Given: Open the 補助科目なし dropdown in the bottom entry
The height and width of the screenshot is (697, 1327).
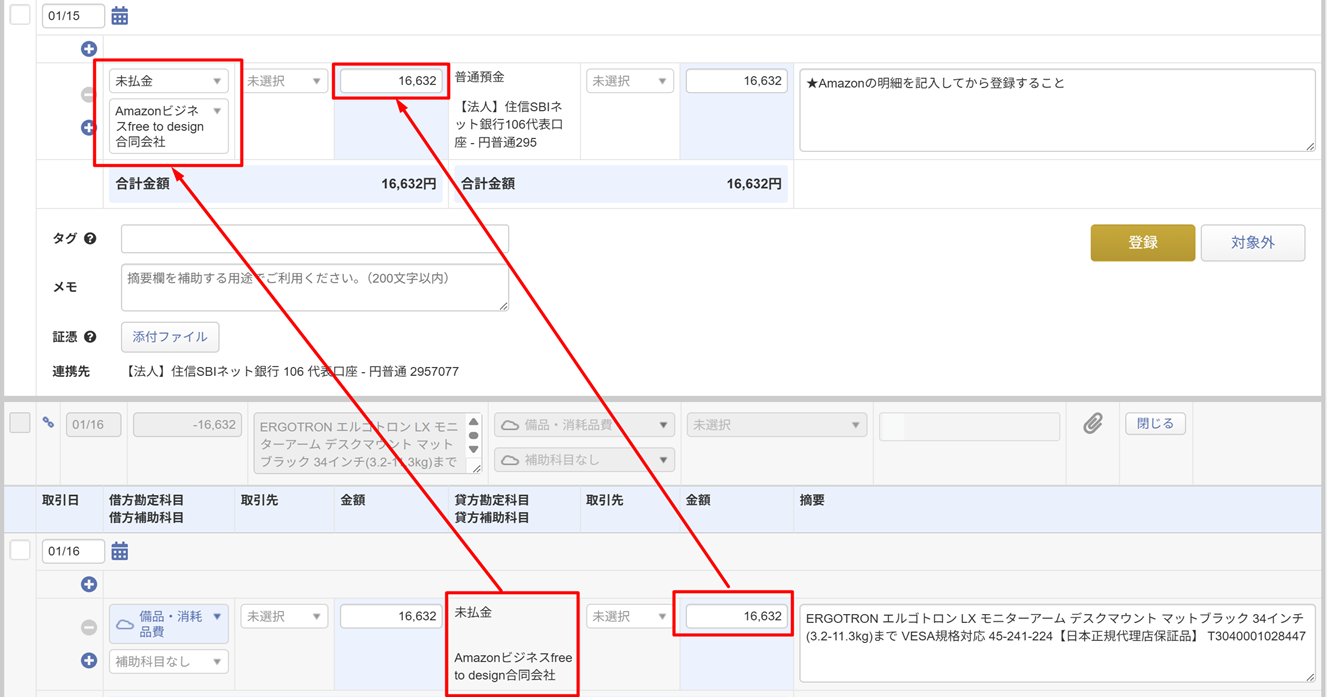Looking at the screenshot, I should pyautogui.click(x=168, y=661).
